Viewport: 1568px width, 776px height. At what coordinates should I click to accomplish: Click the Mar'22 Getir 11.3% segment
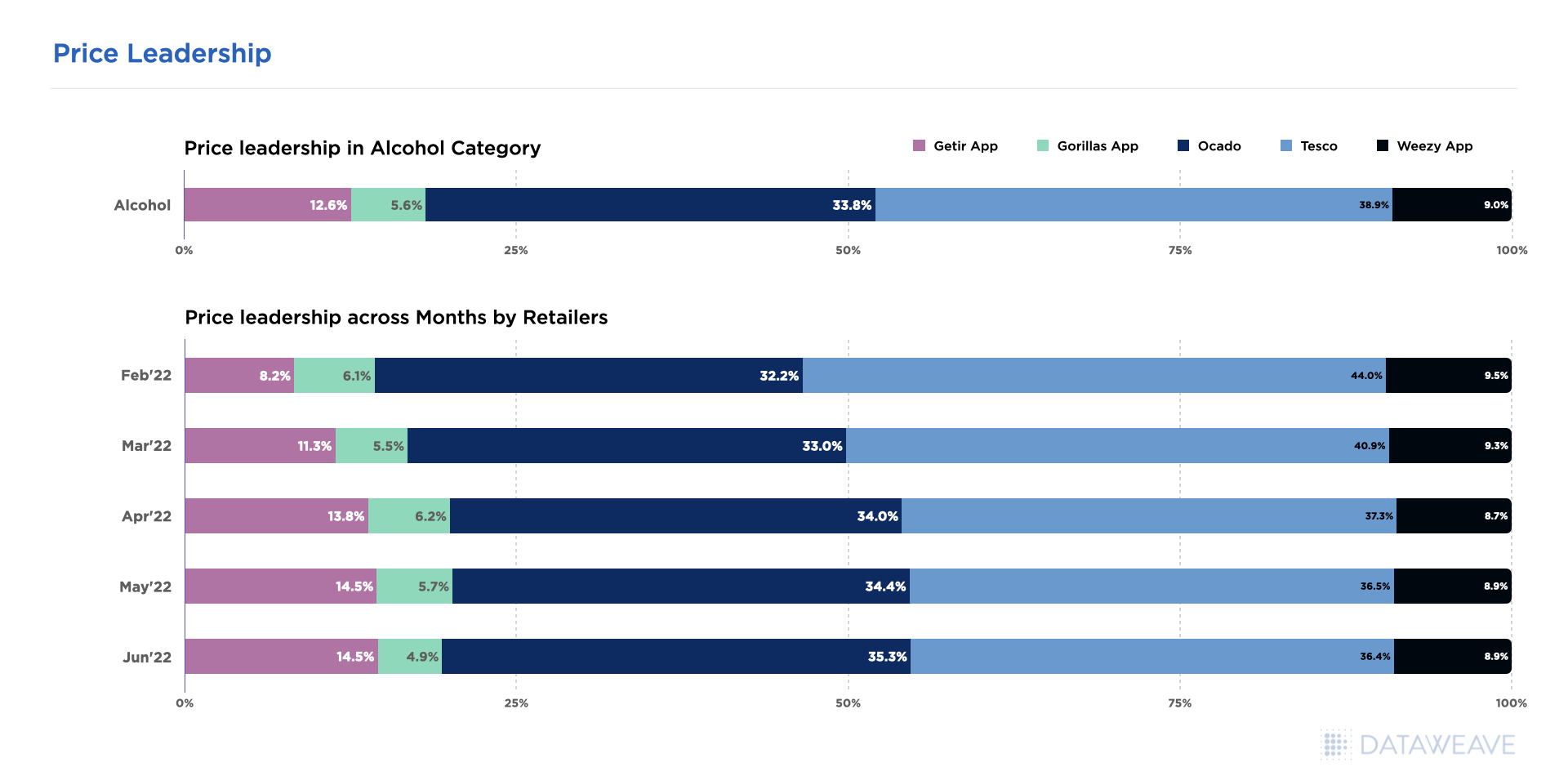[x=261, y=446]
